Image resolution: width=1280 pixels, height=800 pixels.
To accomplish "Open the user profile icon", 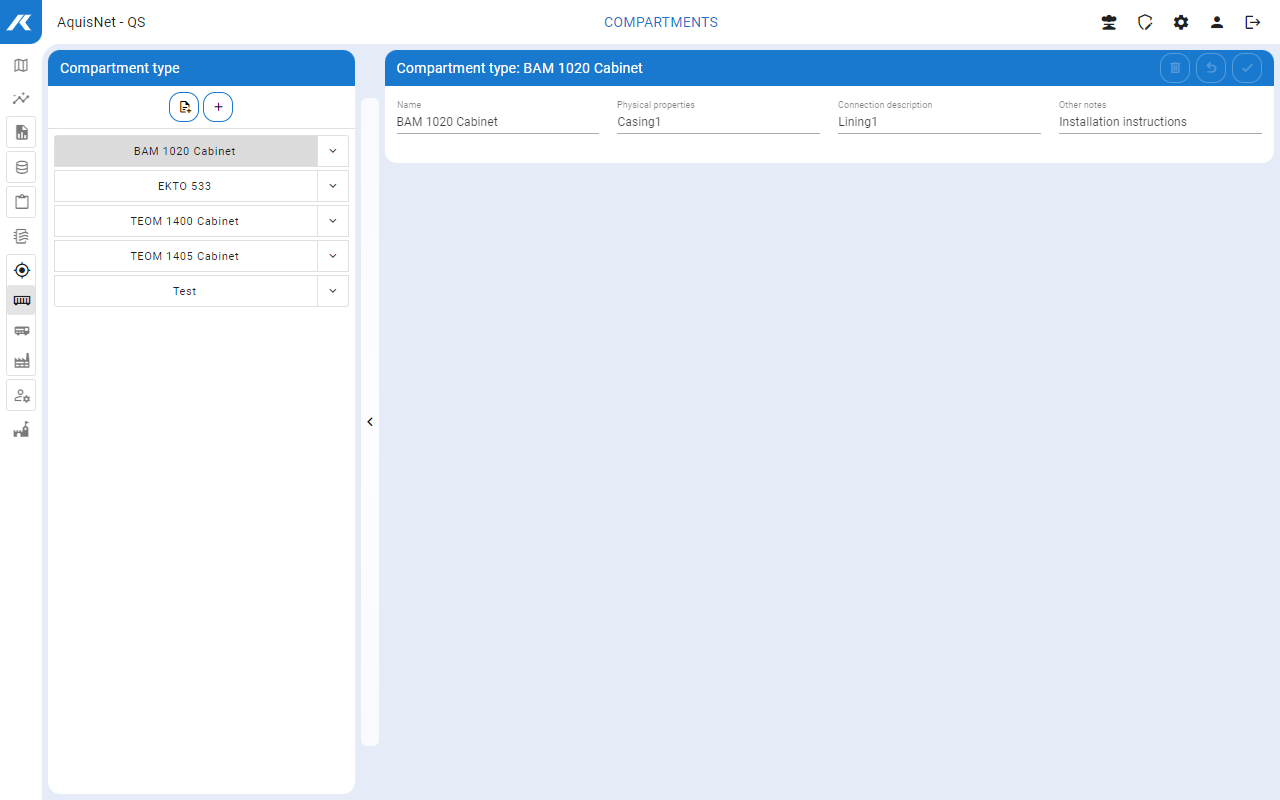I will (1217, 22).
